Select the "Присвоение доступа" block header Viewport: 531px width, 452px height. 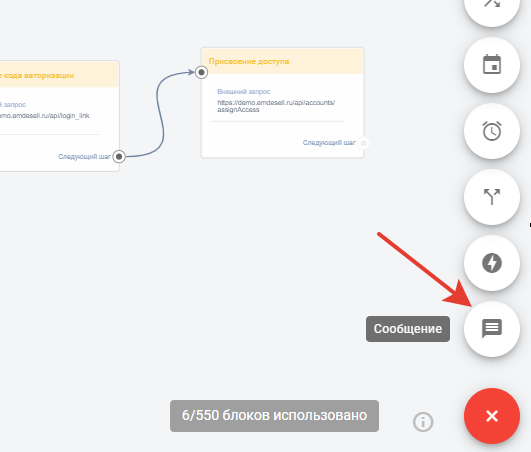coord(282,61)
